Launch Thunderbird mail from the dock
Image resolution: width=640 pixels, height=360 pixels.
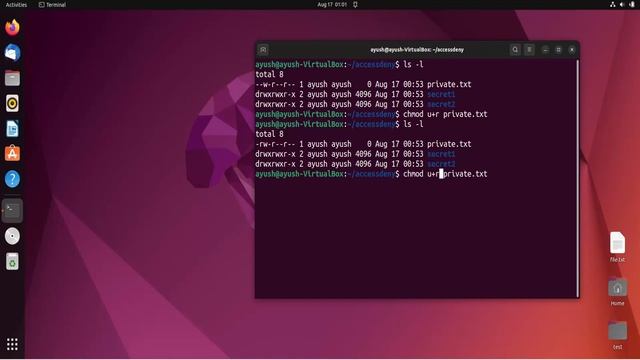point(12,53)
